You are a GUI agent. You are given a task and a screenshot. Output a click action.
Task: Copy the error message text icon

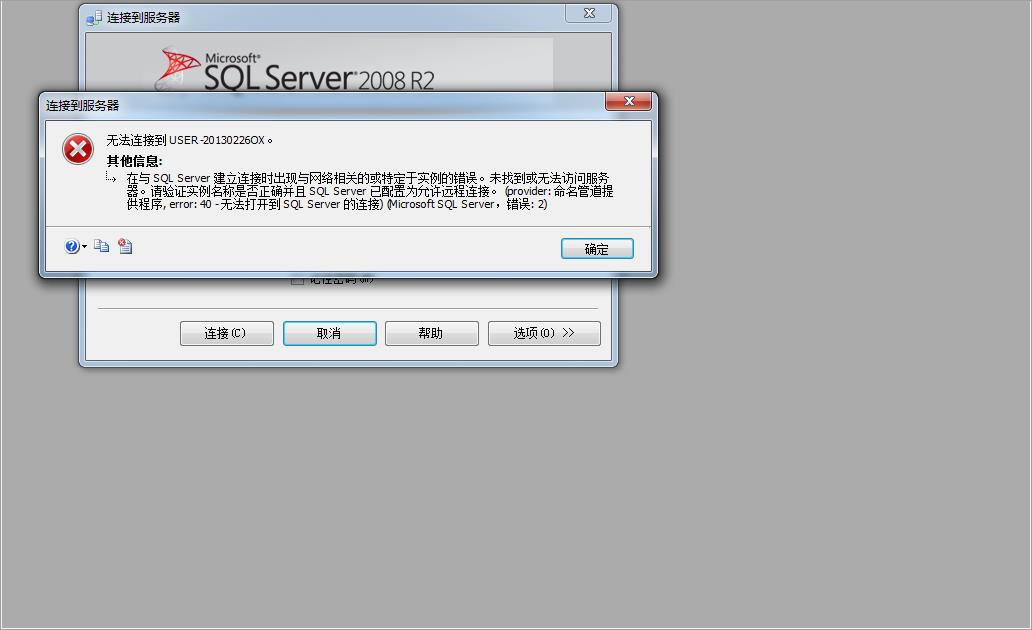(x=101, y=246)
